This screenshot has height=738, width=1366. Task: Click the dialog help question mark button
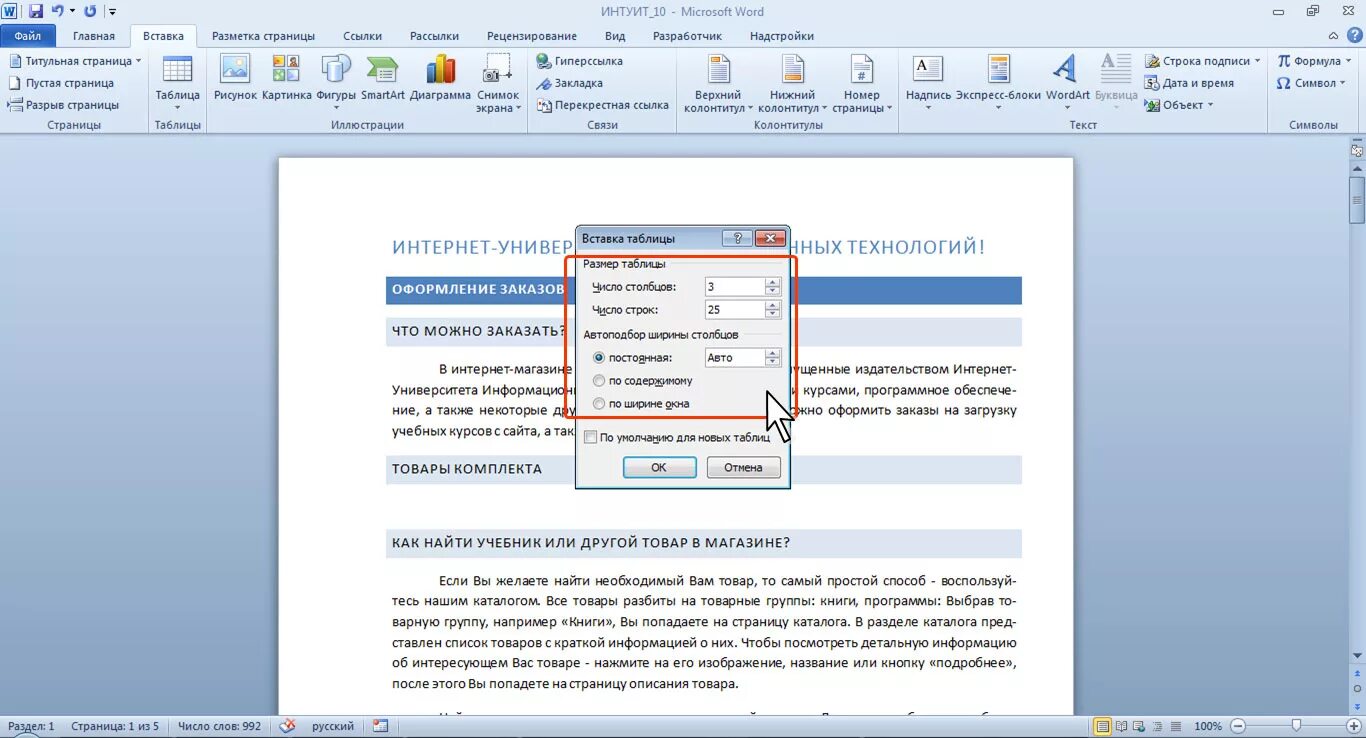coord(737,238)
